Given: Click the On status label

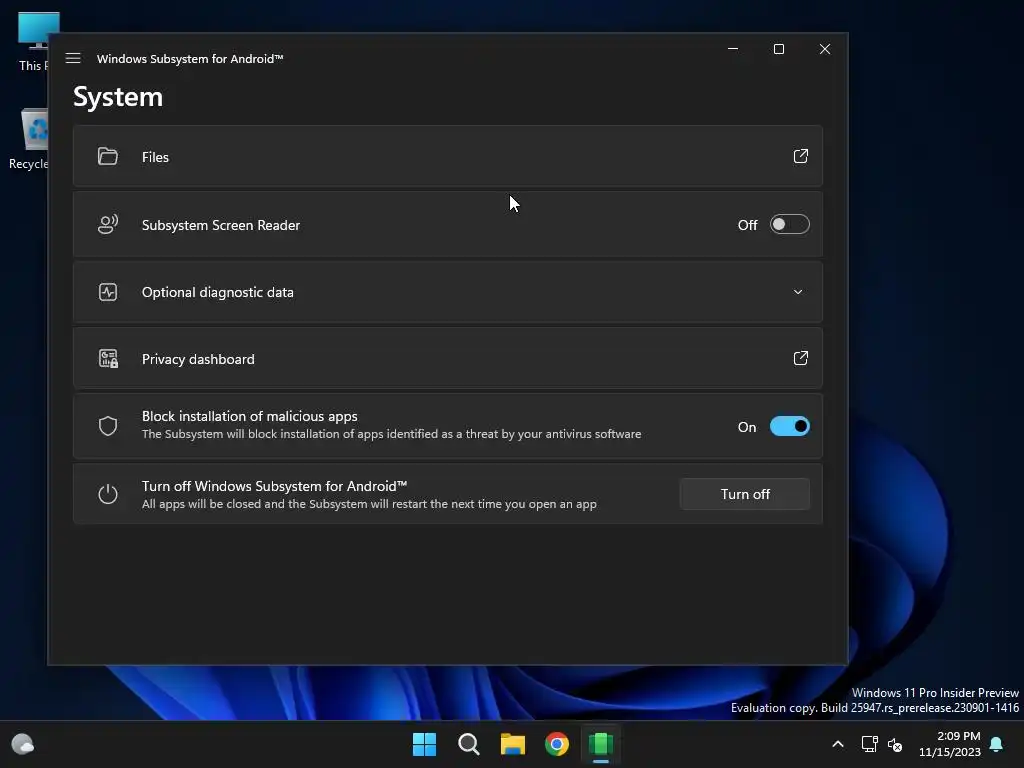Looking at the screenshot, I should click(747, 427).
